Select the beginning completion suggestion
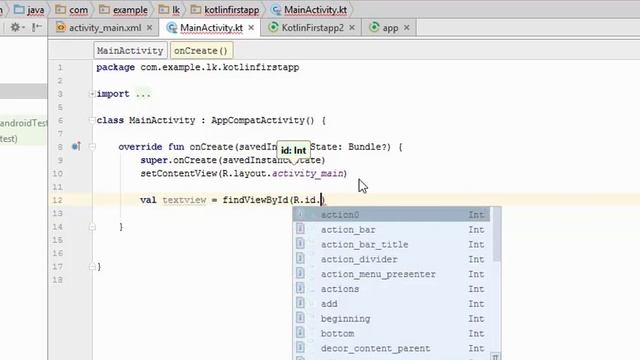 (x=392, y=319)
